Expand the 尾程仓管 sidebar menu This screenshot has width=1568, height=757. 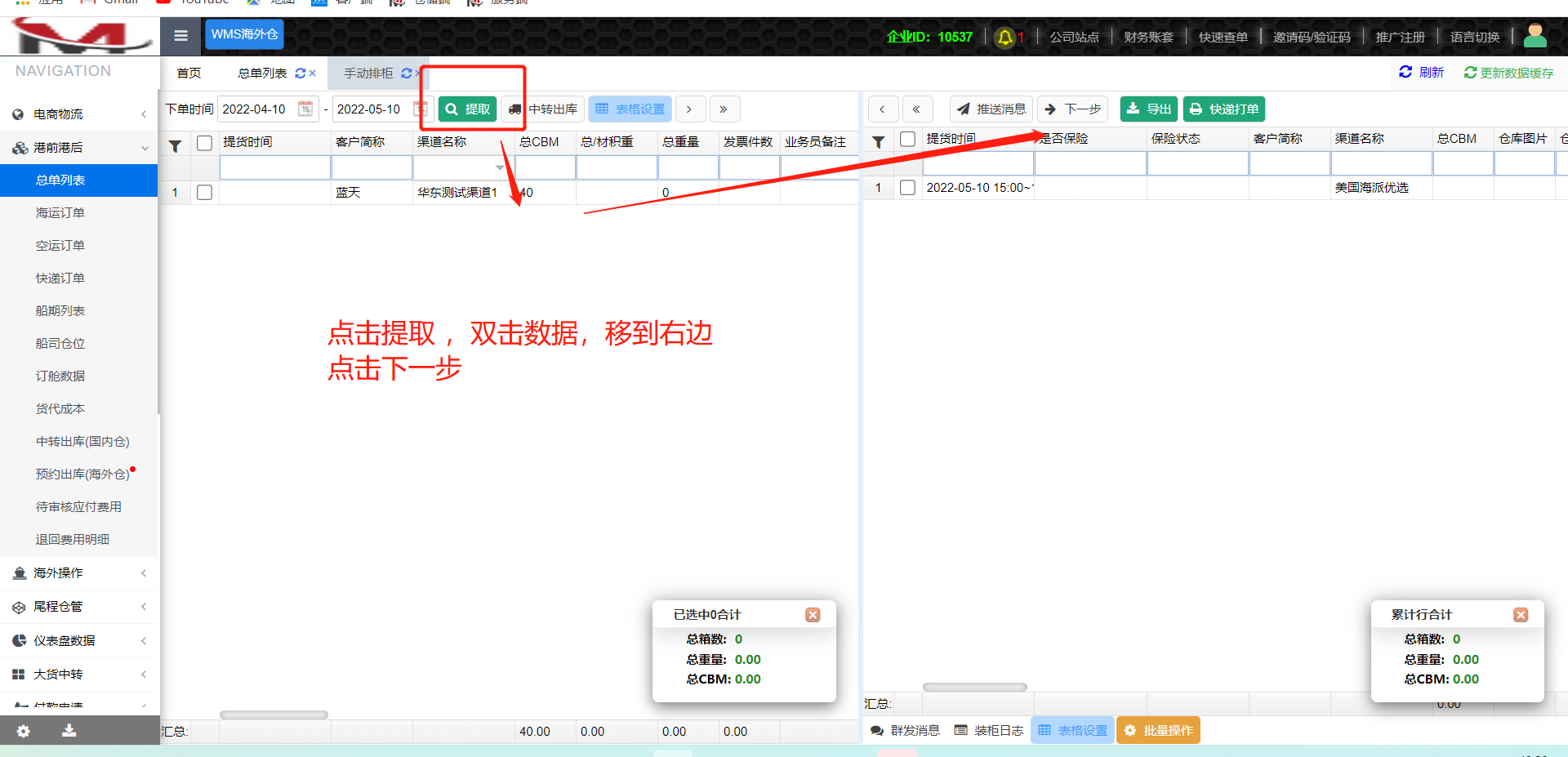pyautogui.click(x=79, y=607)
